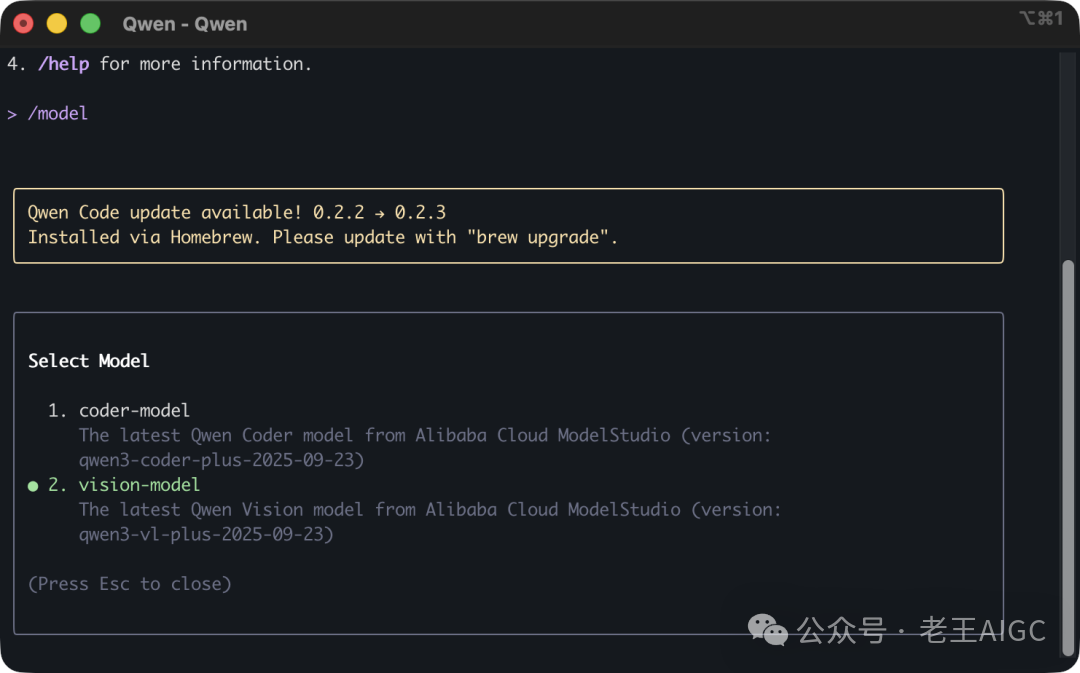Click the WeChat logo in the watermark

(x=768, y=630)
